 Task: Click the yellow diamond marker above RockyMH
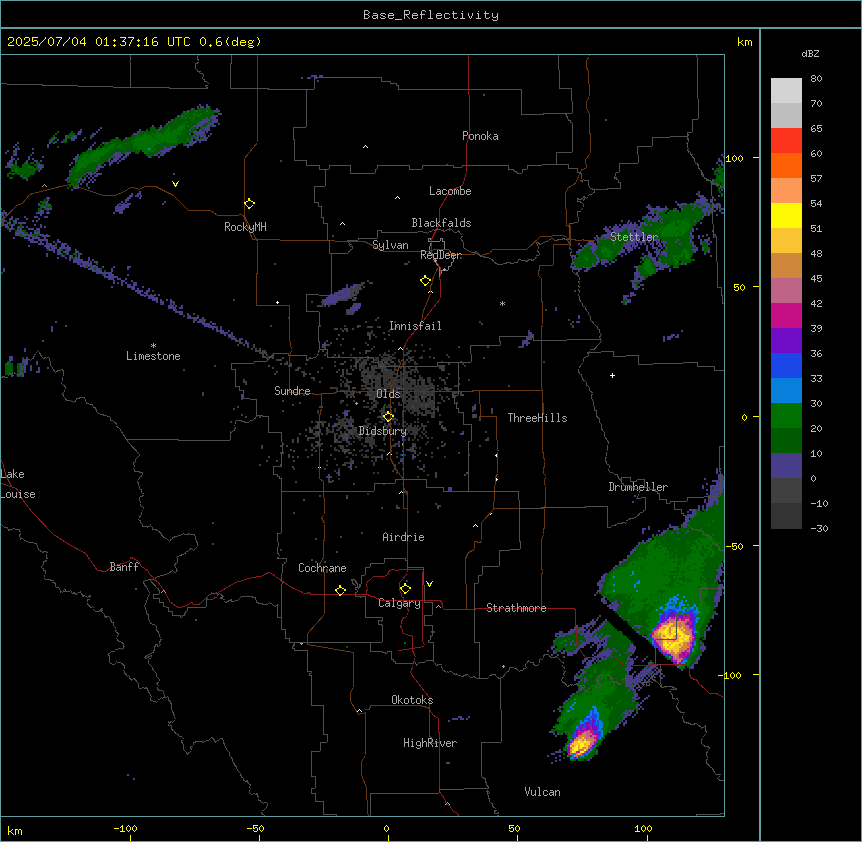tap(249, 203)
